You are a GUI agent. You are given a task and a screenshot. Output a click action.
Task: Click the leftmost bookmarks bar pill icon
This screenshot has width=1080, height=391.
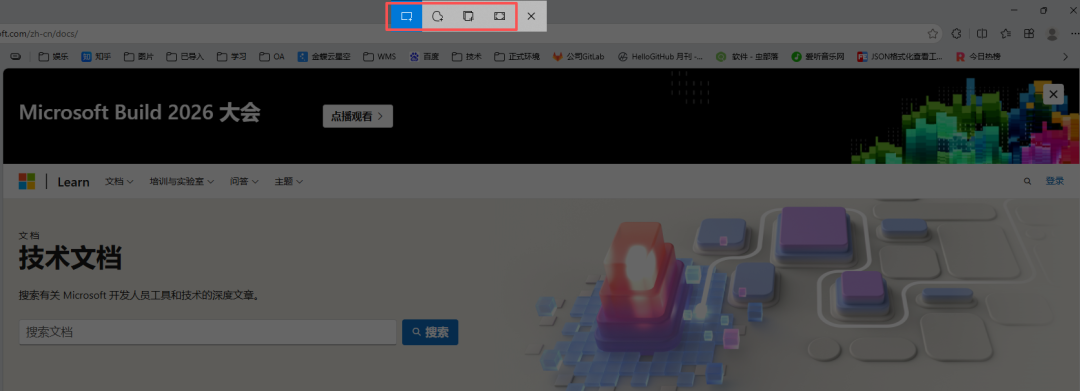15,56
